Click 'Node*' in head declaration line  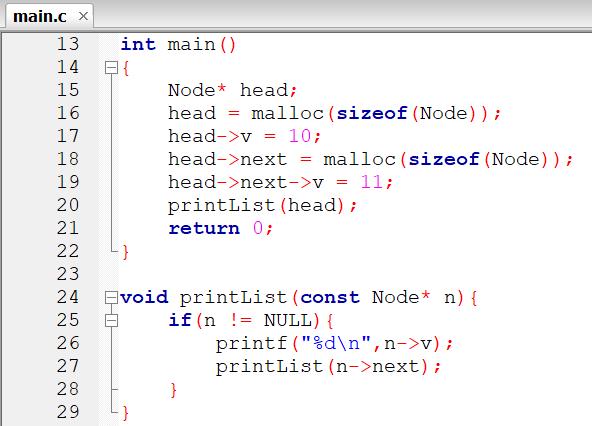pos(197,90)
